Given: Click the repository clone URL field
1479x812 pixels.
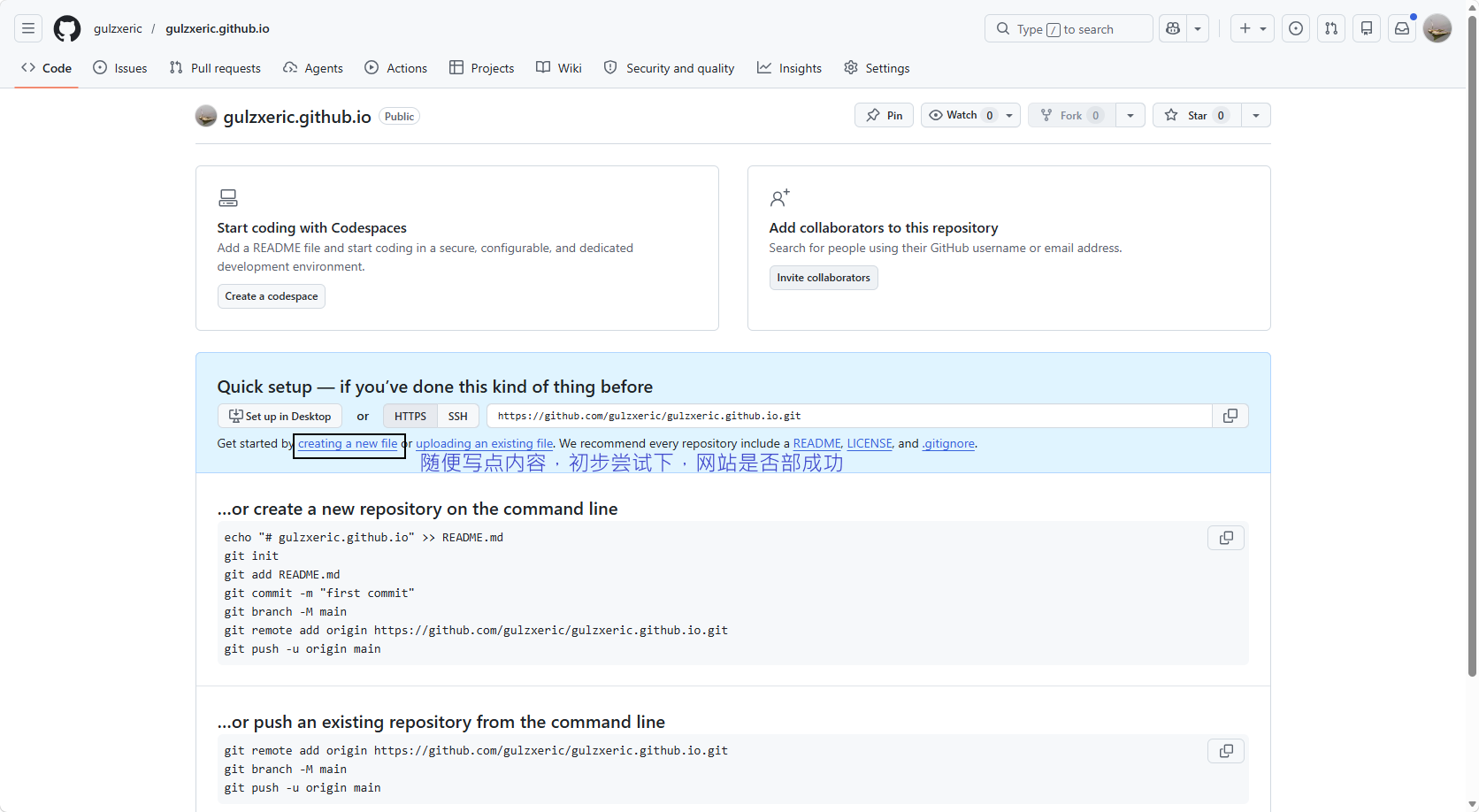Looking at the screenshot, I should [849, 416].
